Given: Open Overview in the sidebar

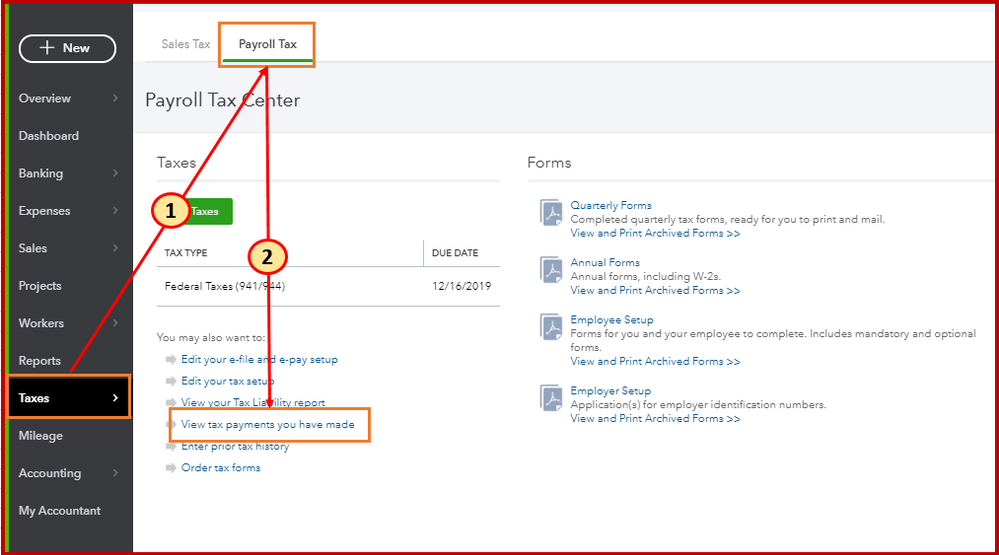Looking at the screenshot, I should (x=45, y=98).
